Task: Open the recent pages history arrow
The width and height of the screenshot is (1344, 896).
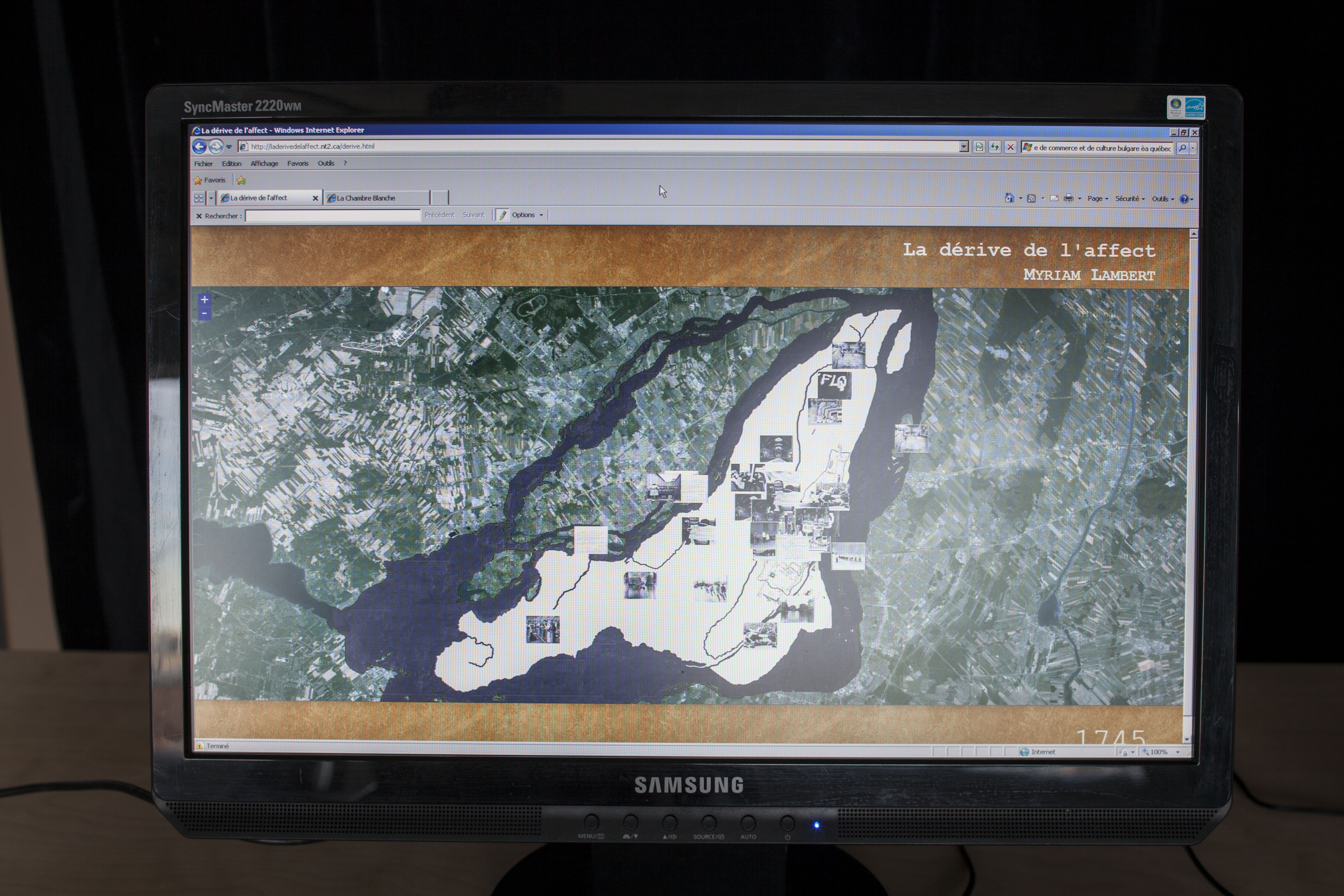Action: [229, 147]
